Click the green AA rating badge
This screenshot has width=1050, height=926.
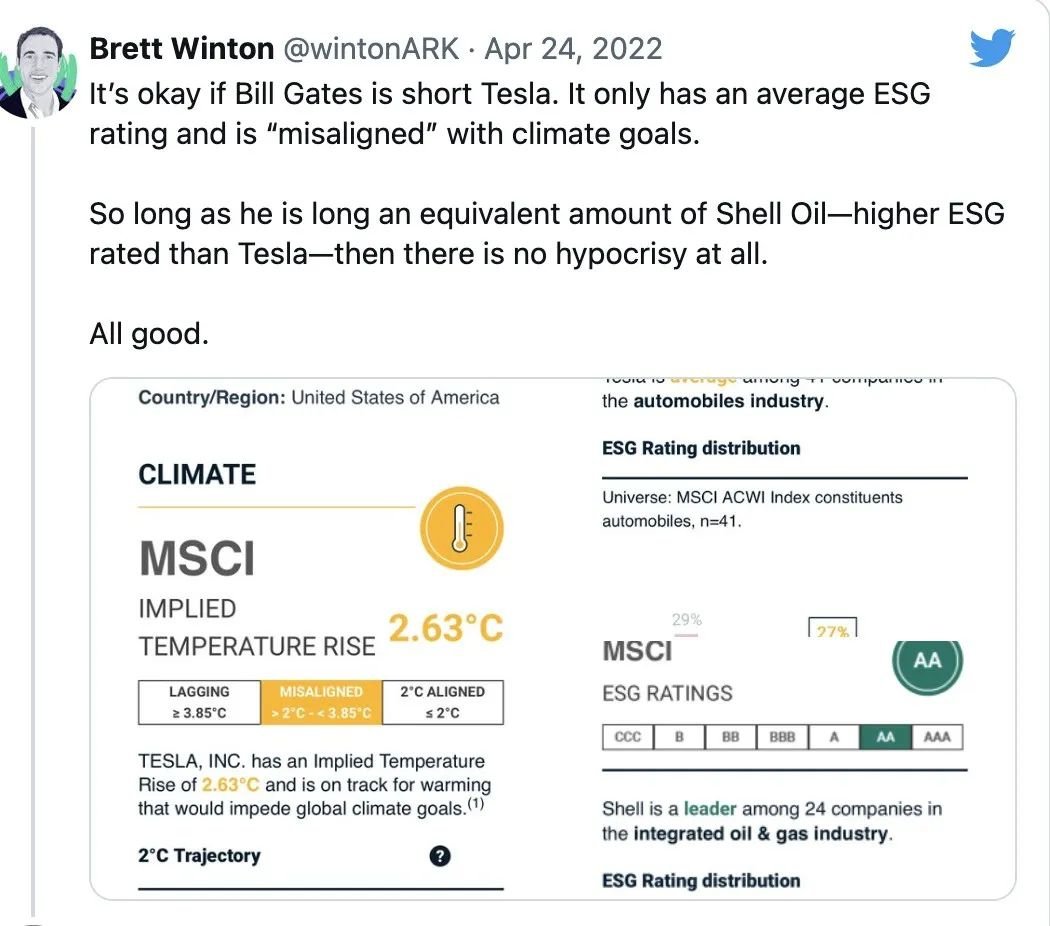coord(927,661)
